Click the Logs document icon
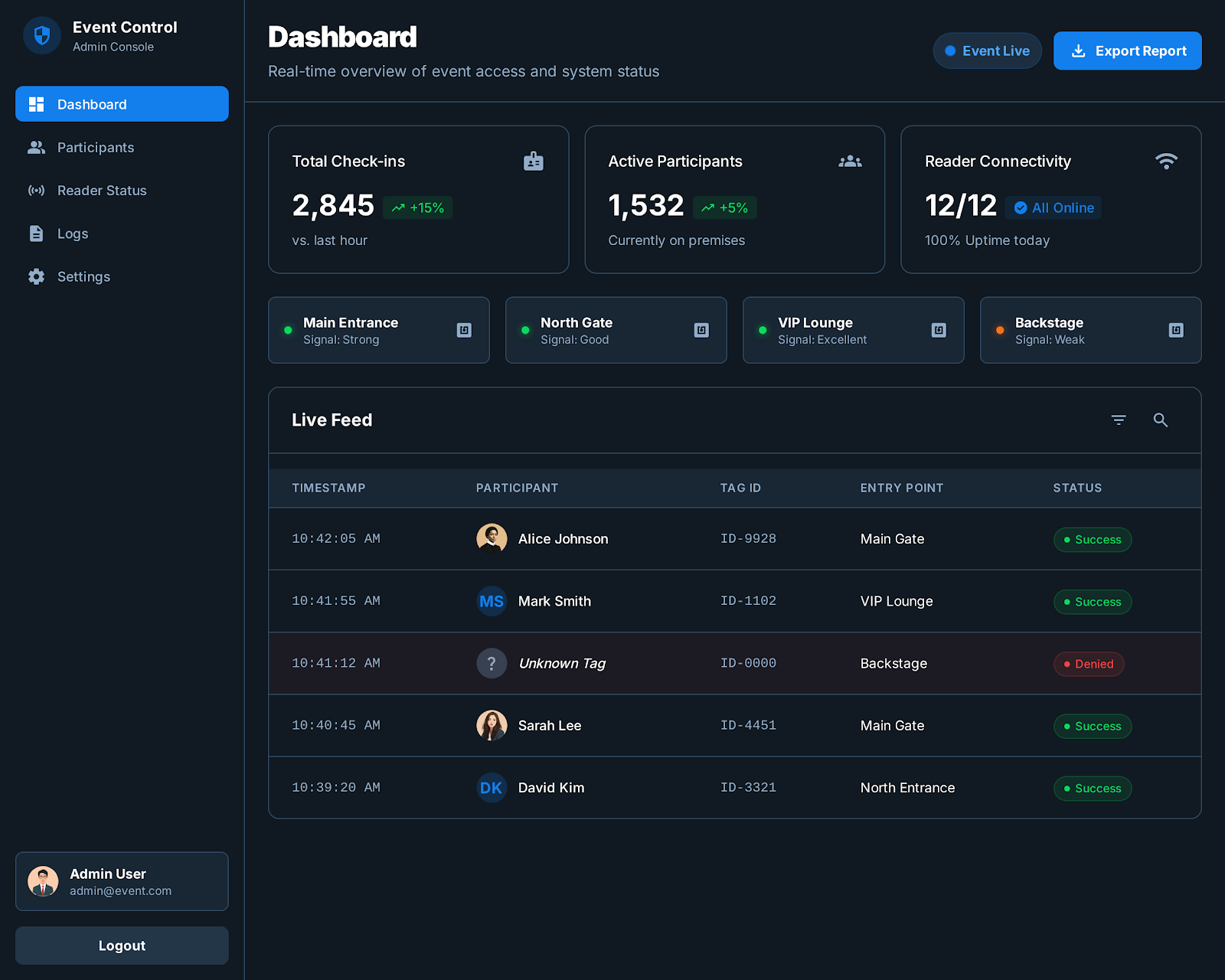 36,234
